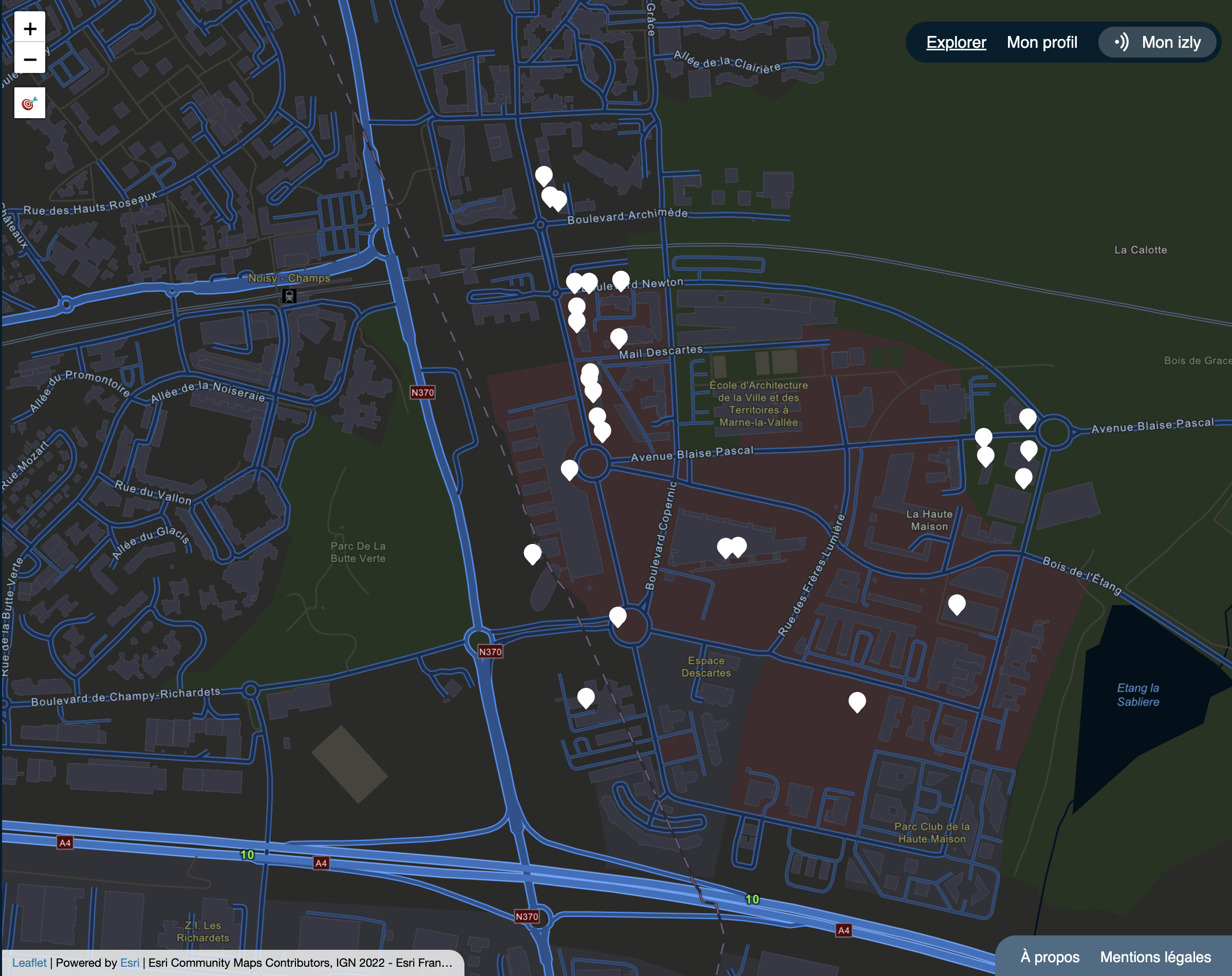Click the marker west of Avenue Blaise Pascal roundabout

pyautogui.click(x=569, y=468)
